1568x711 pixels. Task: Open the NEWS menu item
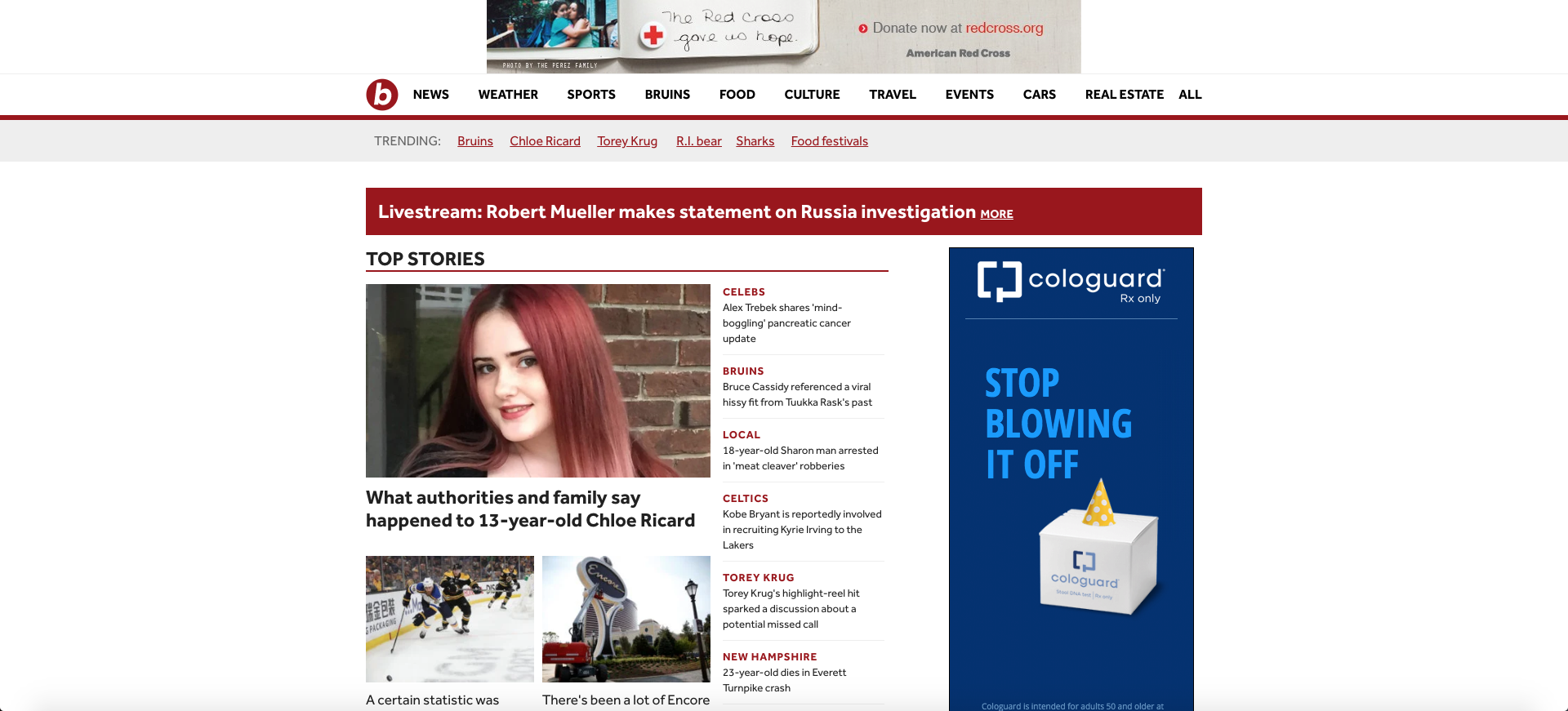[430, 95]
